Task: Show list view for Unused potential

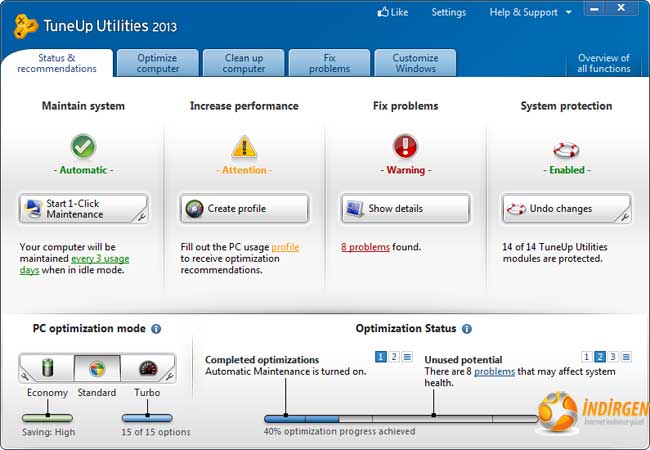Action: pyautogui.click(x=626, y=356)
